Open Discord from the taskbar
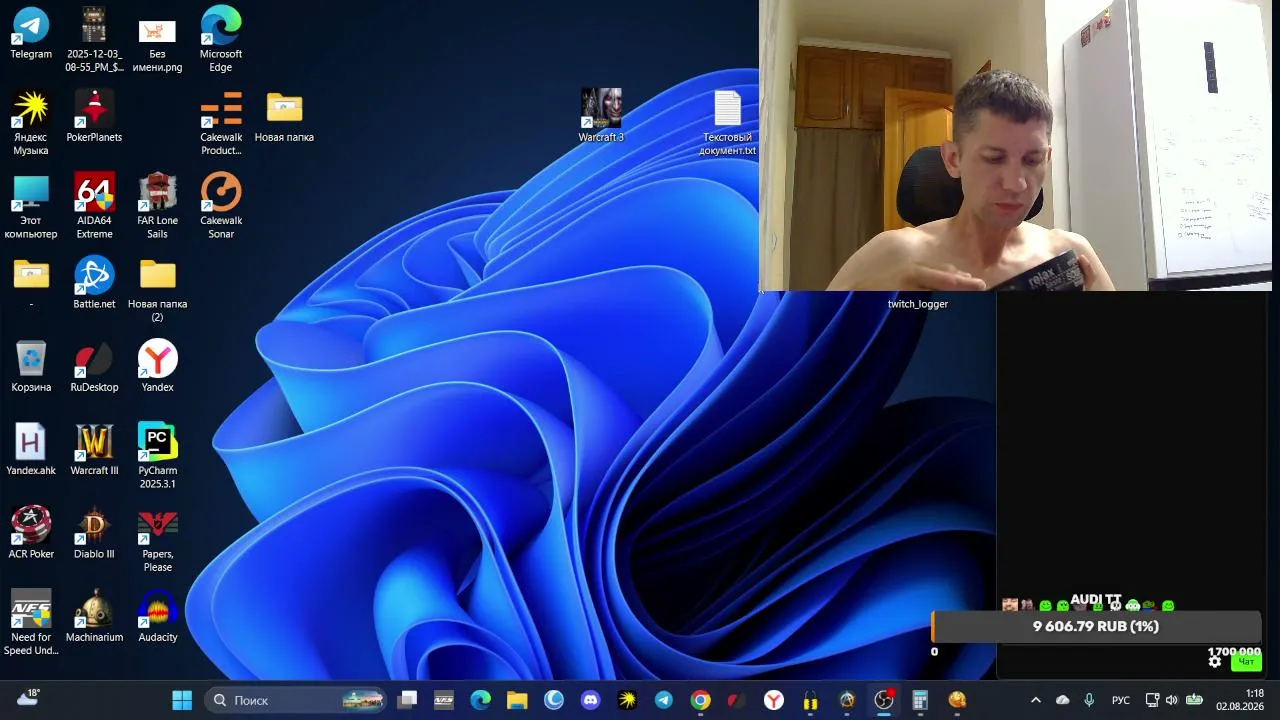 [590, 700]
